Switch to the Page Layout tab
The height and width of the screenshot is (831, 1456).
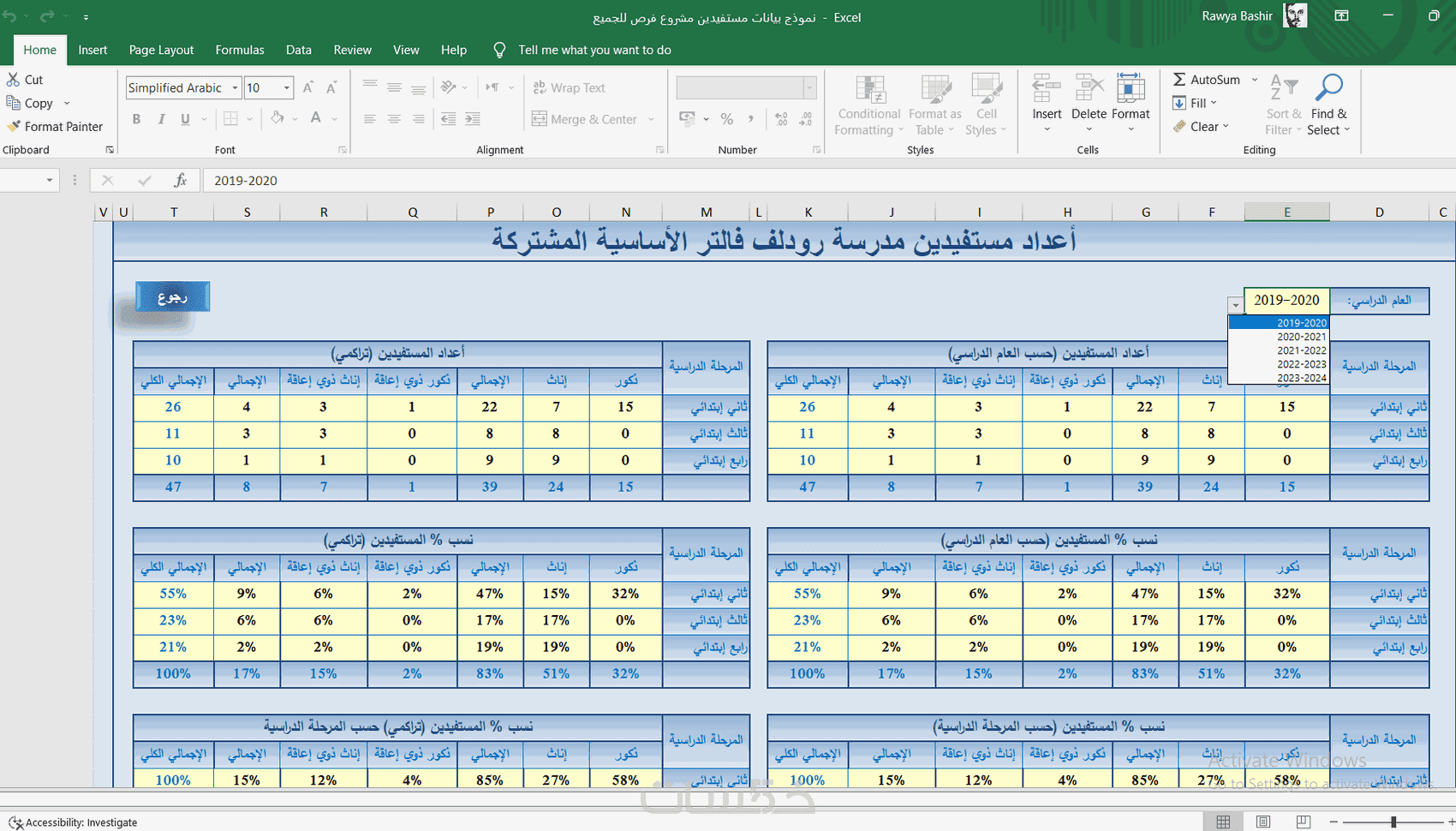point(161,50)
